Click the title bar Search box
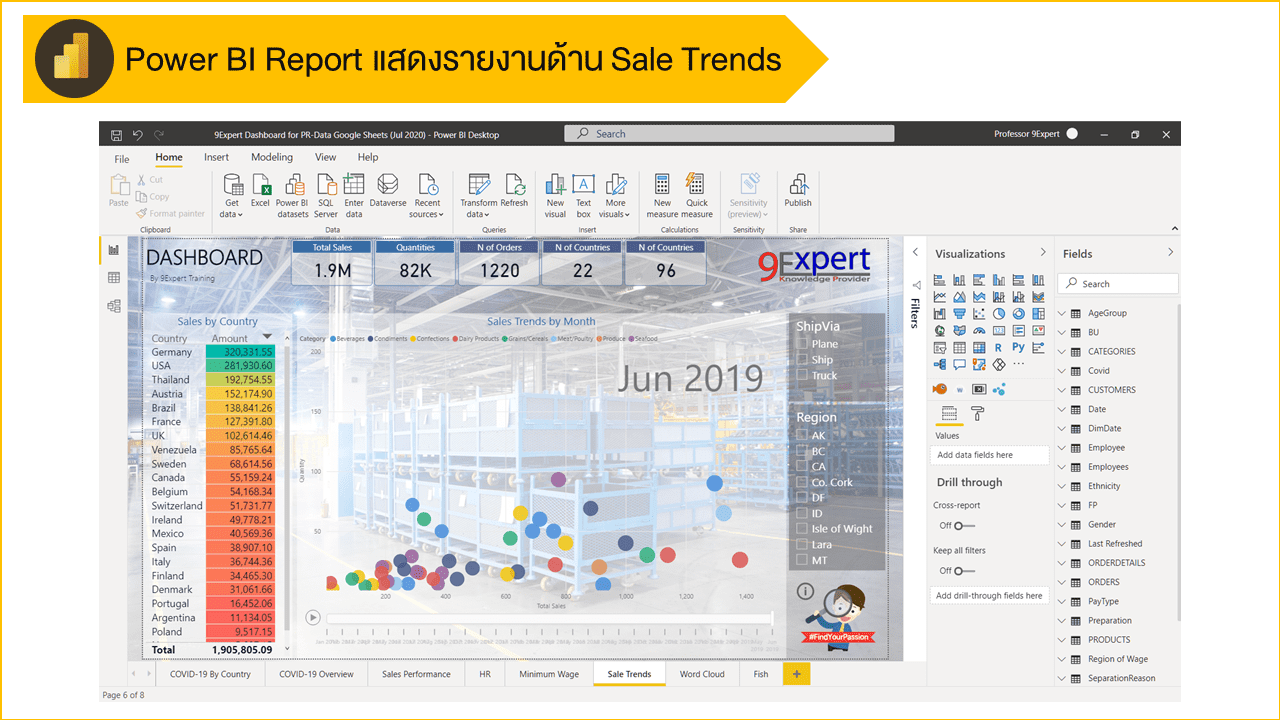 click(x=729, y=134)
